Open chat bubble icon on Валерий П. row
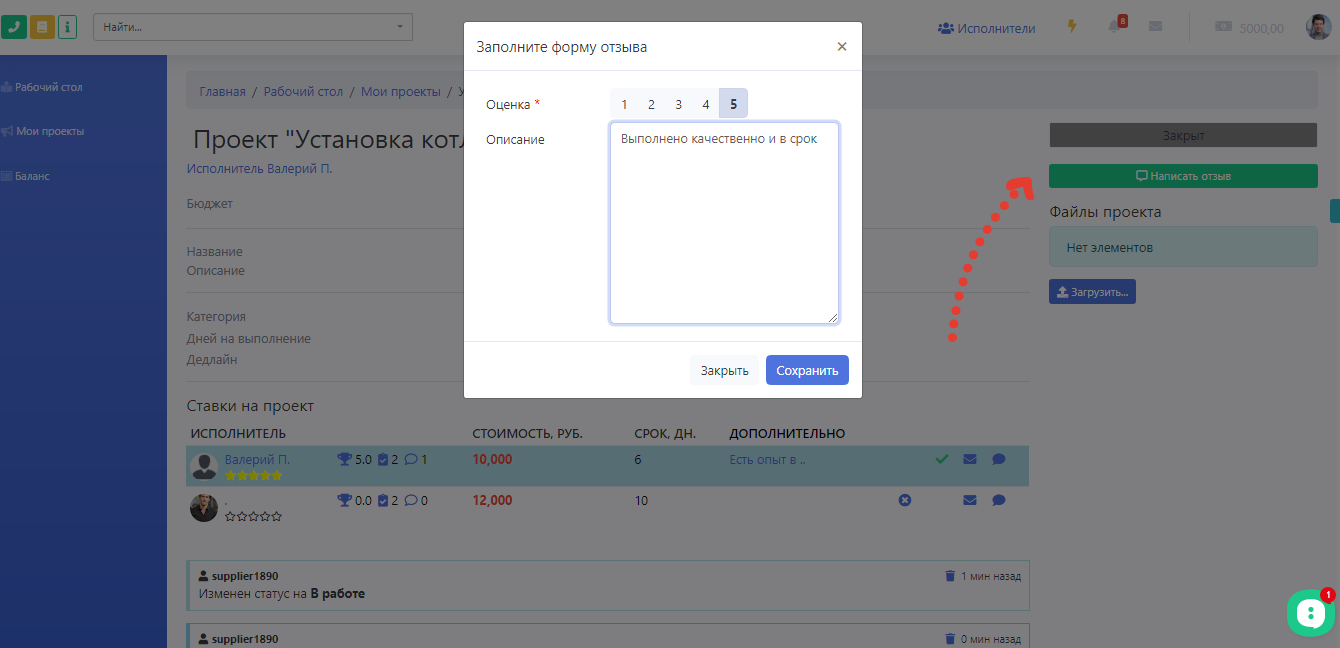 [x=999, y=459]
